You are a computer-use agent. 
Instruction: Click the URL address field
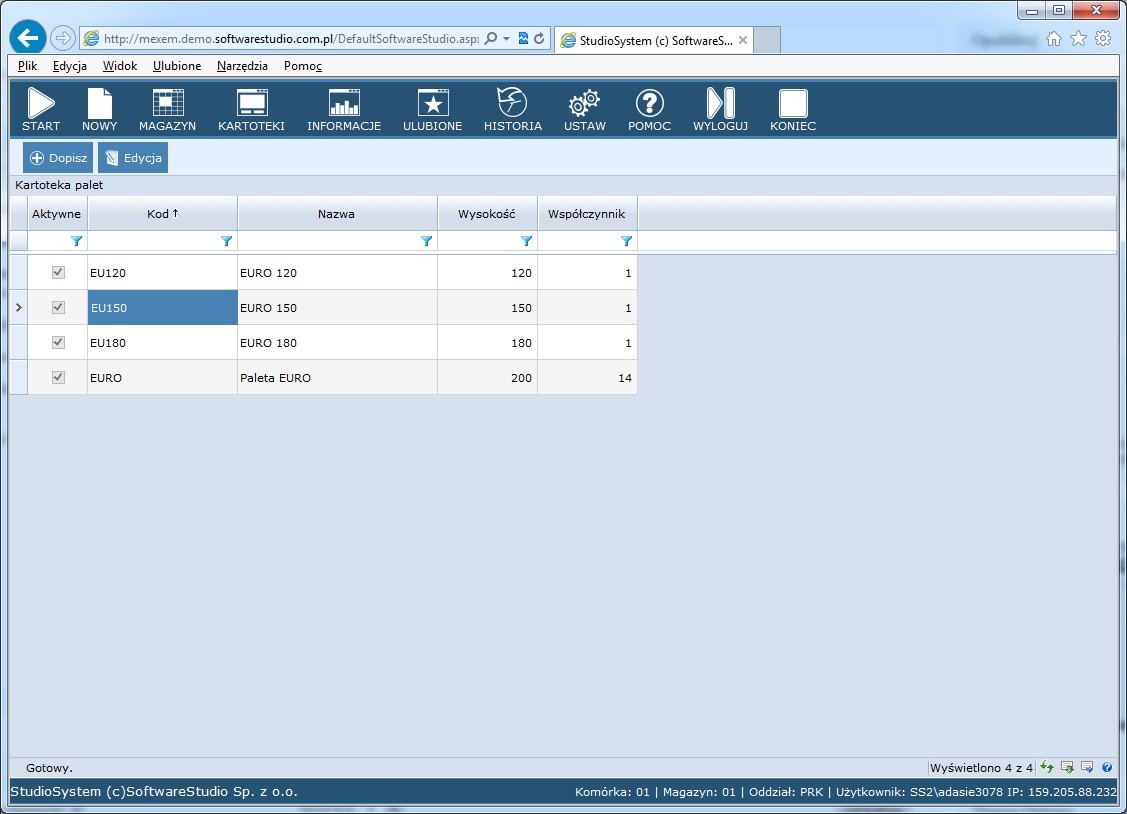click(x=291, y=39)
